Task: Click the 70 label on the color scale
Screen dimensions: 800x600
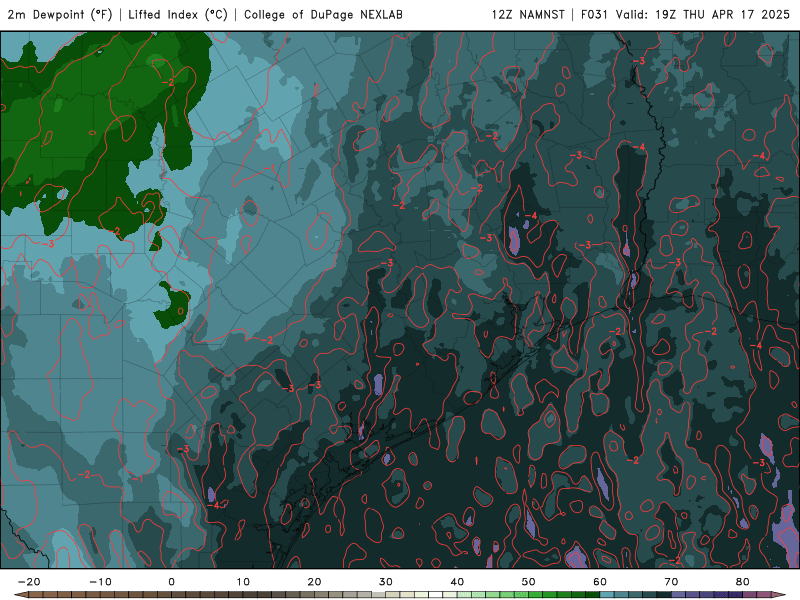Action: [671, 582]
